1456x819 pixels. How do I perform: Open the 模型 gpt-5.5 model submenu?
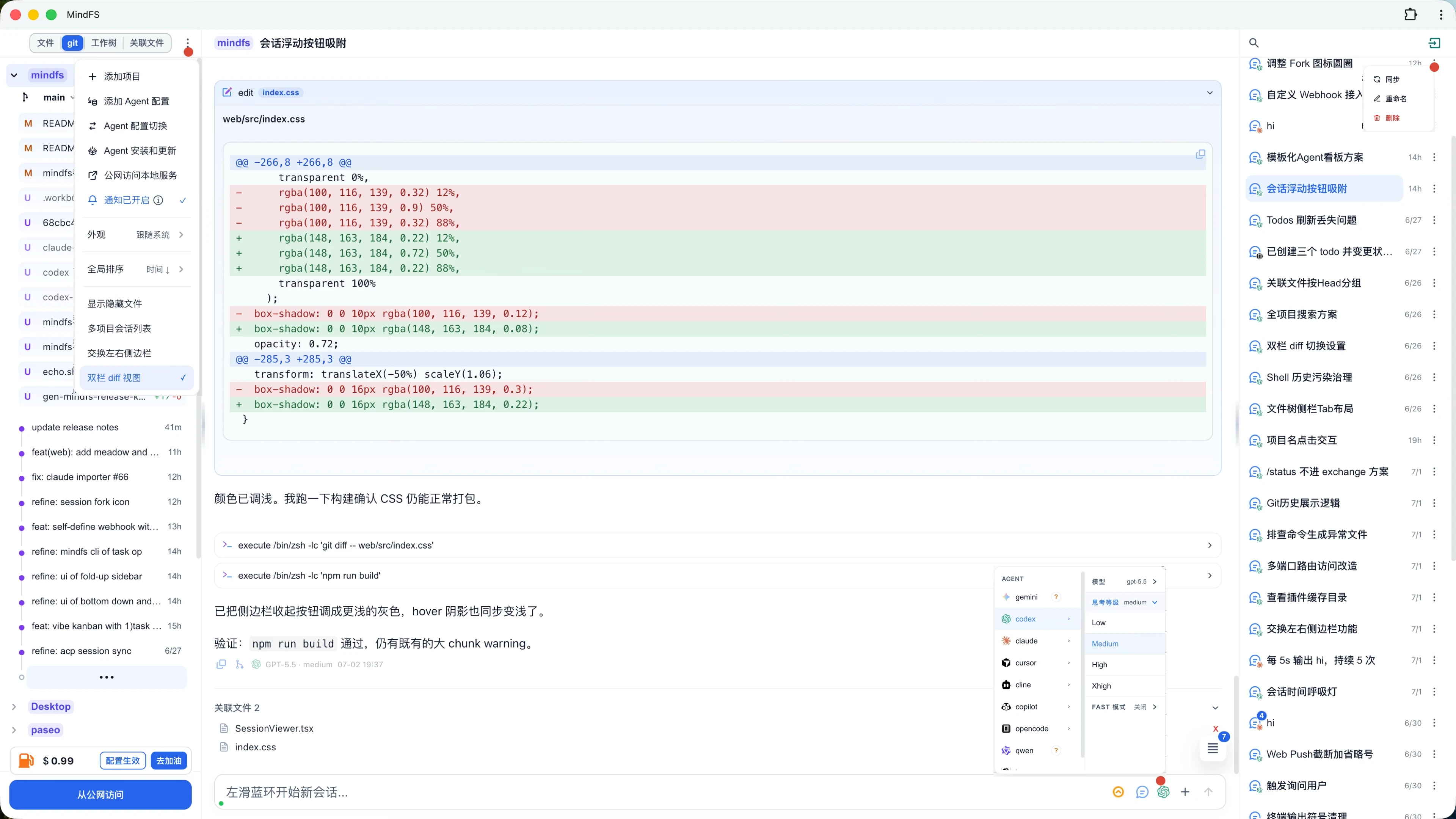pos(1125,582)
